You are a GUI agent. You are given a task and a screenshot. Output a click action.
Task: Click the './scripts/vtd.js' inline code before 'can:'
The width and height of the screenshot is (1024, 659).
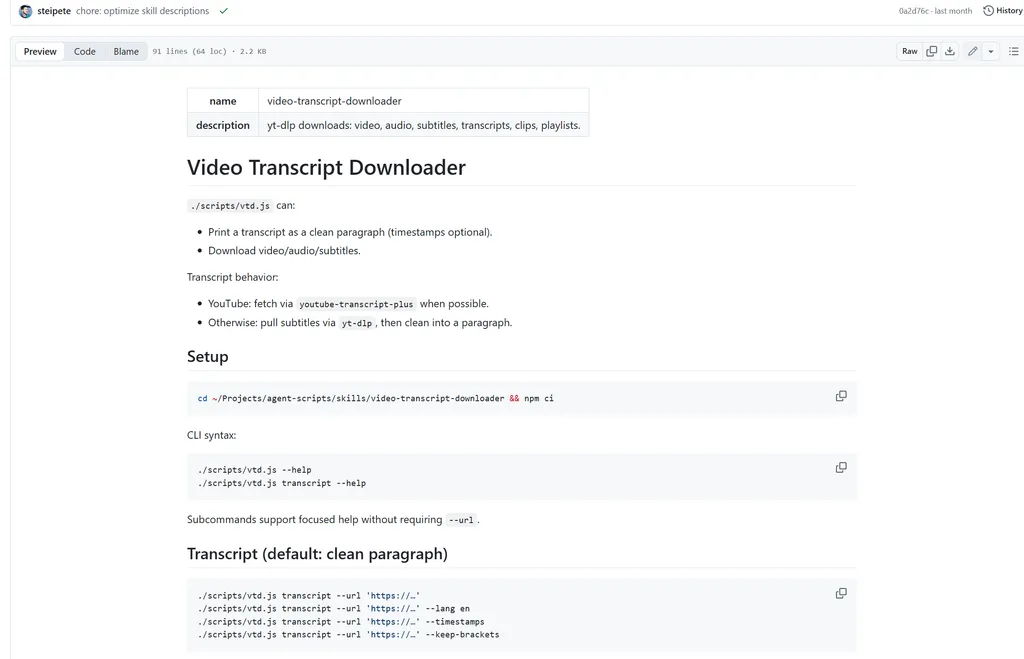[x=230, y=206]
